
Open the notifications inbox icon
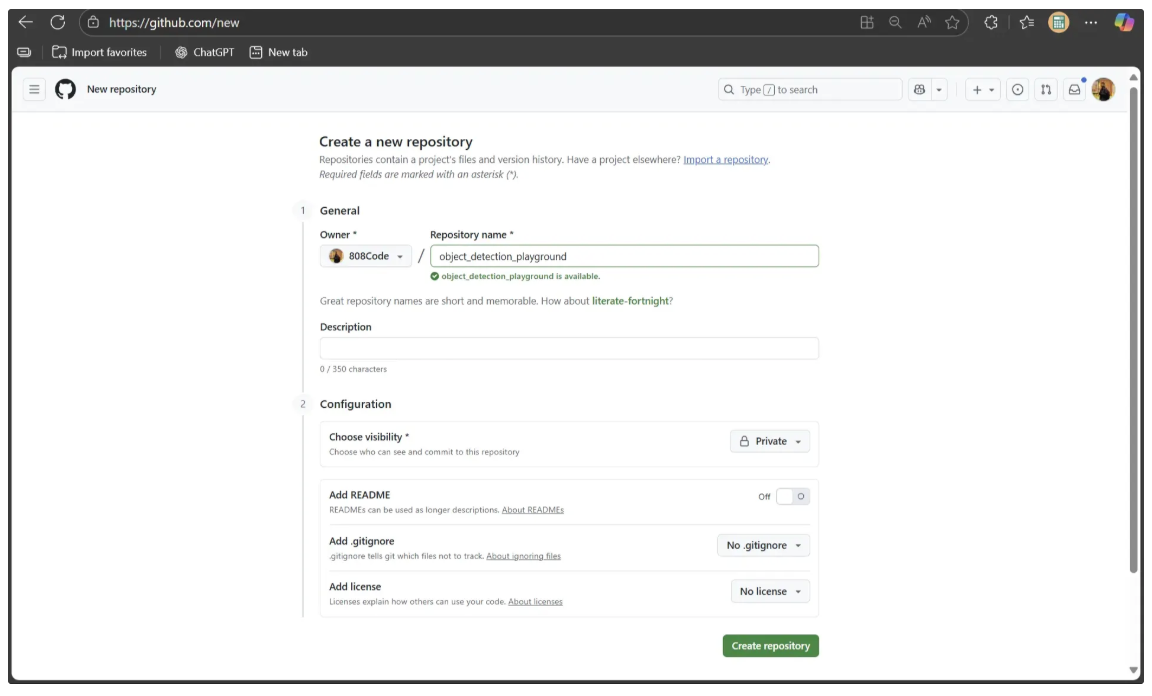coord(1074,90)
